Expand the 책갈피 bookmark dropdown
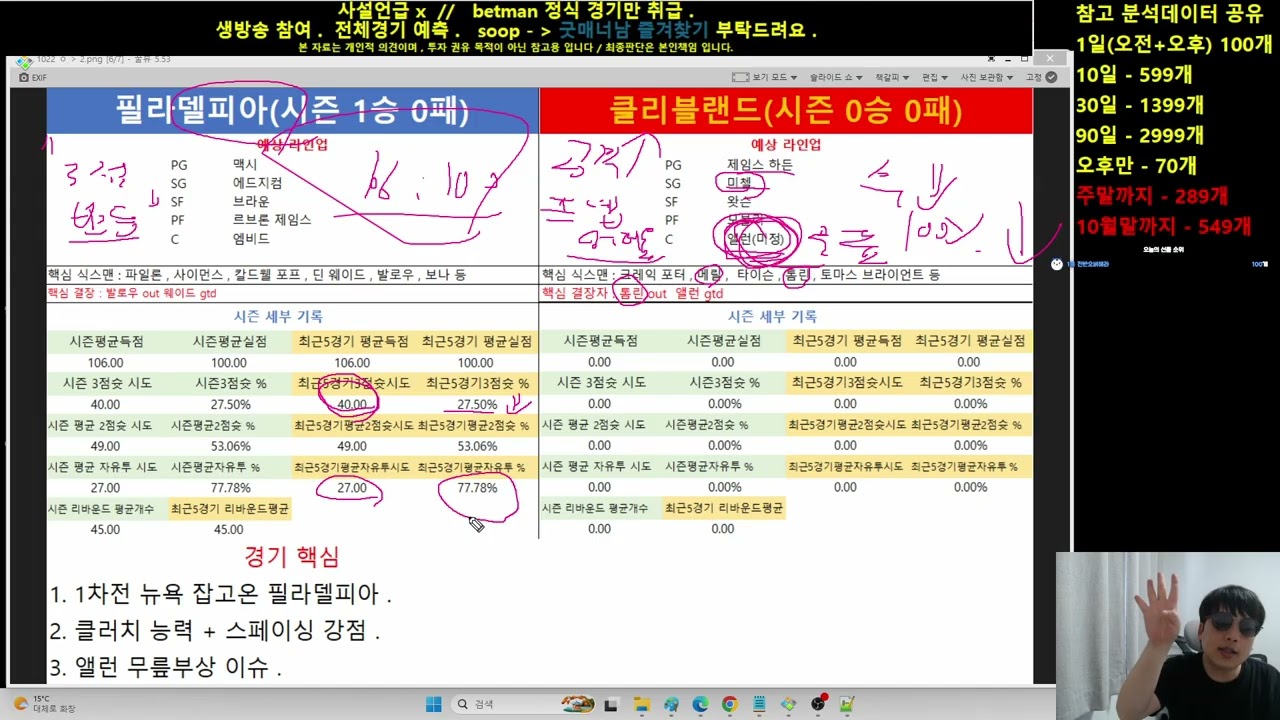Screen dimensions: 1280x720 (891, 77)
